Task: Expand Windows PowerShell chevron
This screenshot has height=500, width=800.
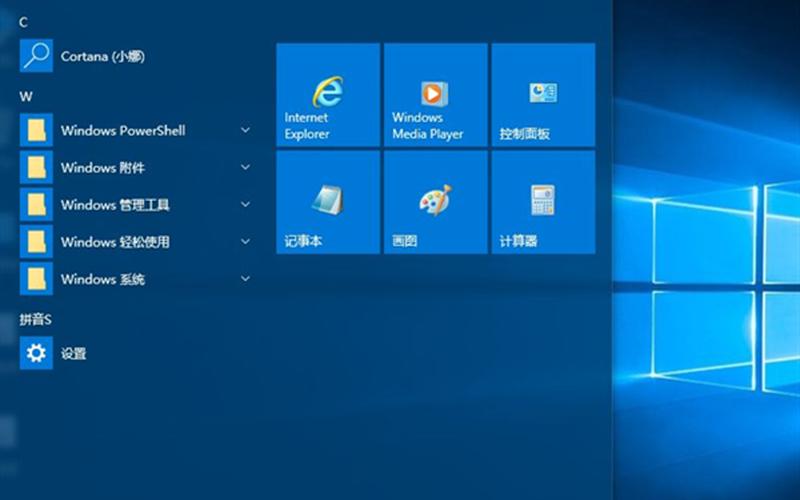Action: tap(245, 130)
